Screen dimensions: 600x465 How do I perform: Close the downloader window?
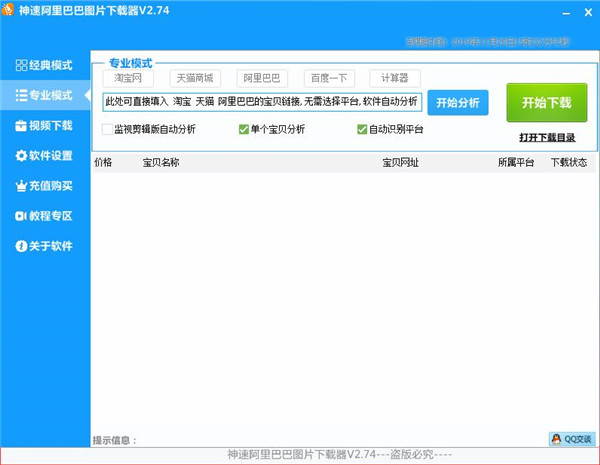589,13
